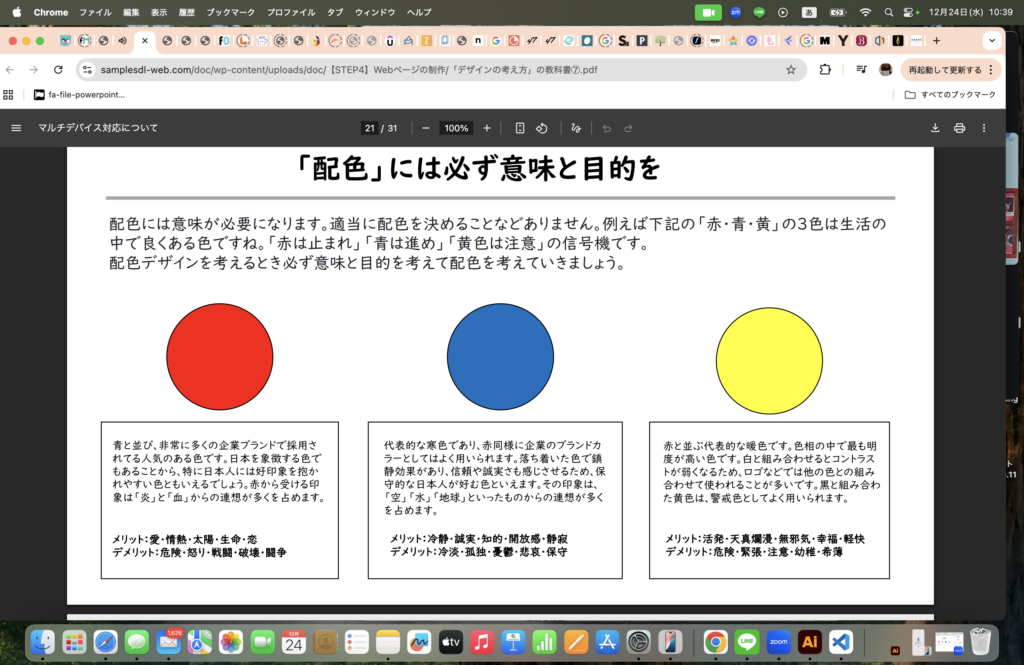Open PDF viewer more actions menu
Screen dimensions: 1024x665
pos(984,128)
